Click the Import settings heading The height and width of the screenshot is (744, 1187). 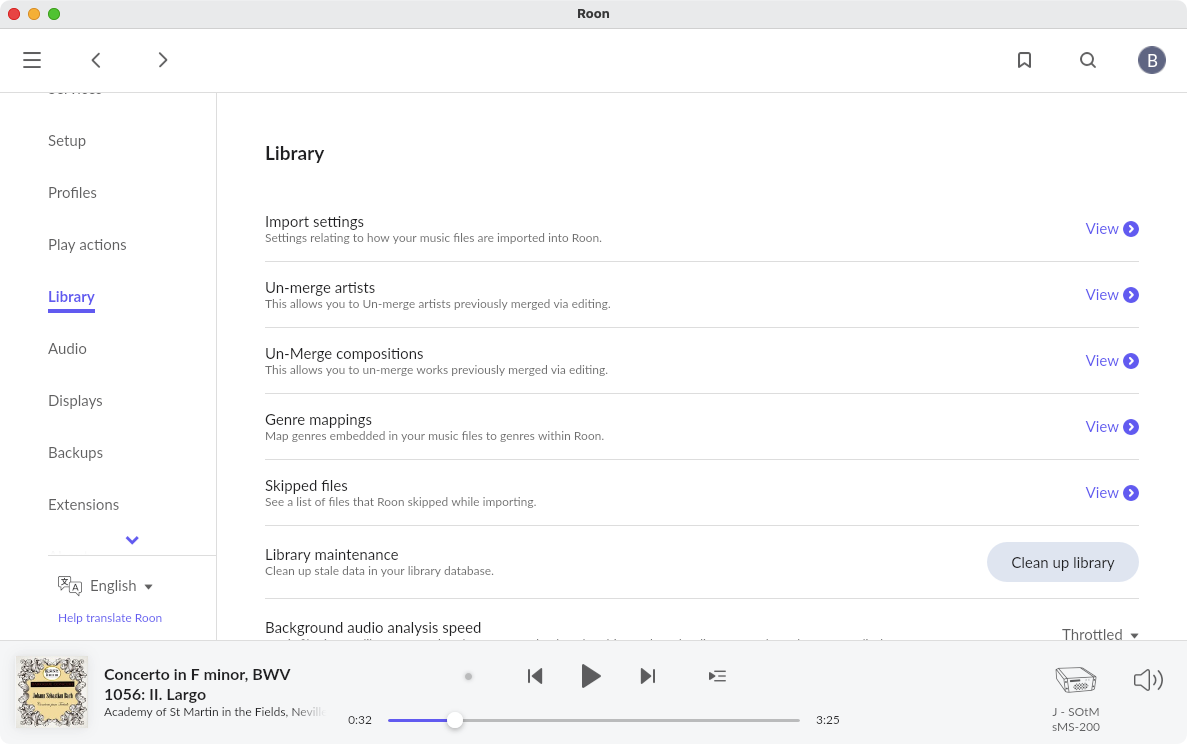pos(314,222)
